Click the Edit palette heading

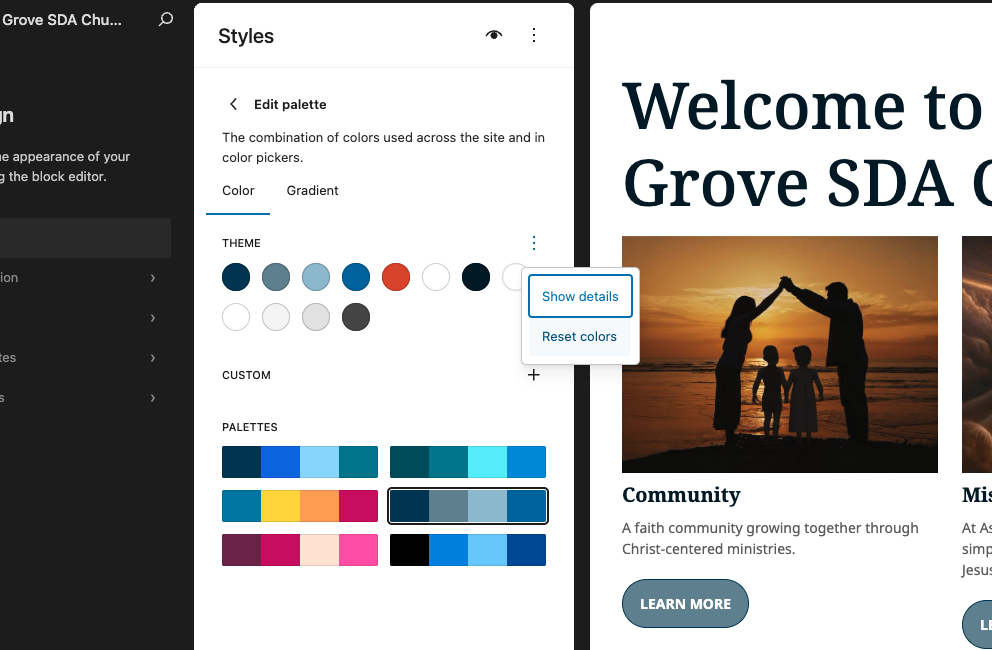point(290,104)
